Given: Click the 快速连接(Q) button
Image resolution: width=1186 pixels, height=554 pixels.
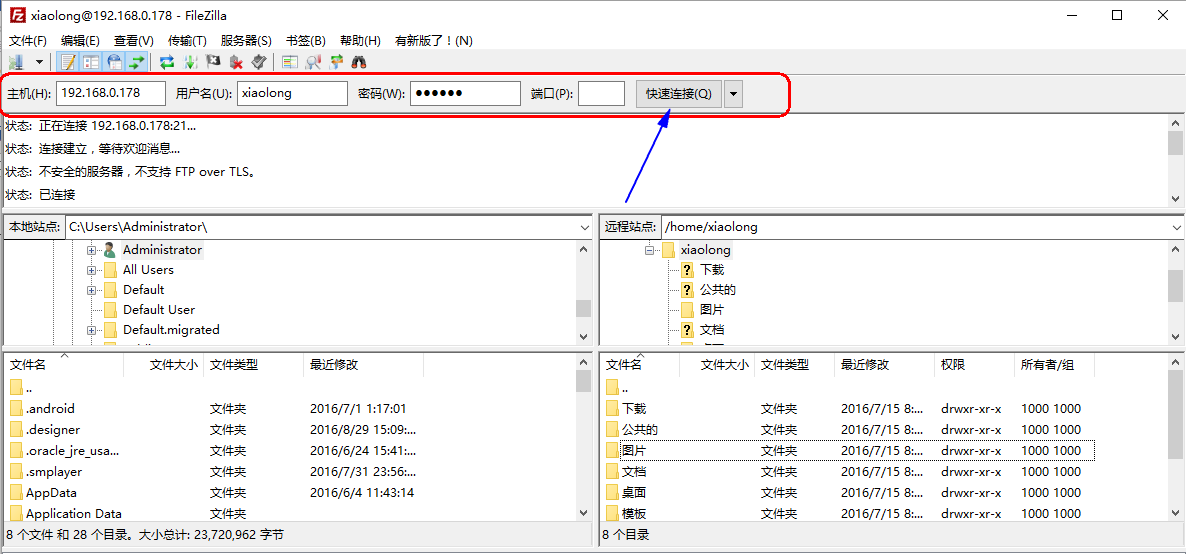Looking at the screenshot, I should point(678,94).
